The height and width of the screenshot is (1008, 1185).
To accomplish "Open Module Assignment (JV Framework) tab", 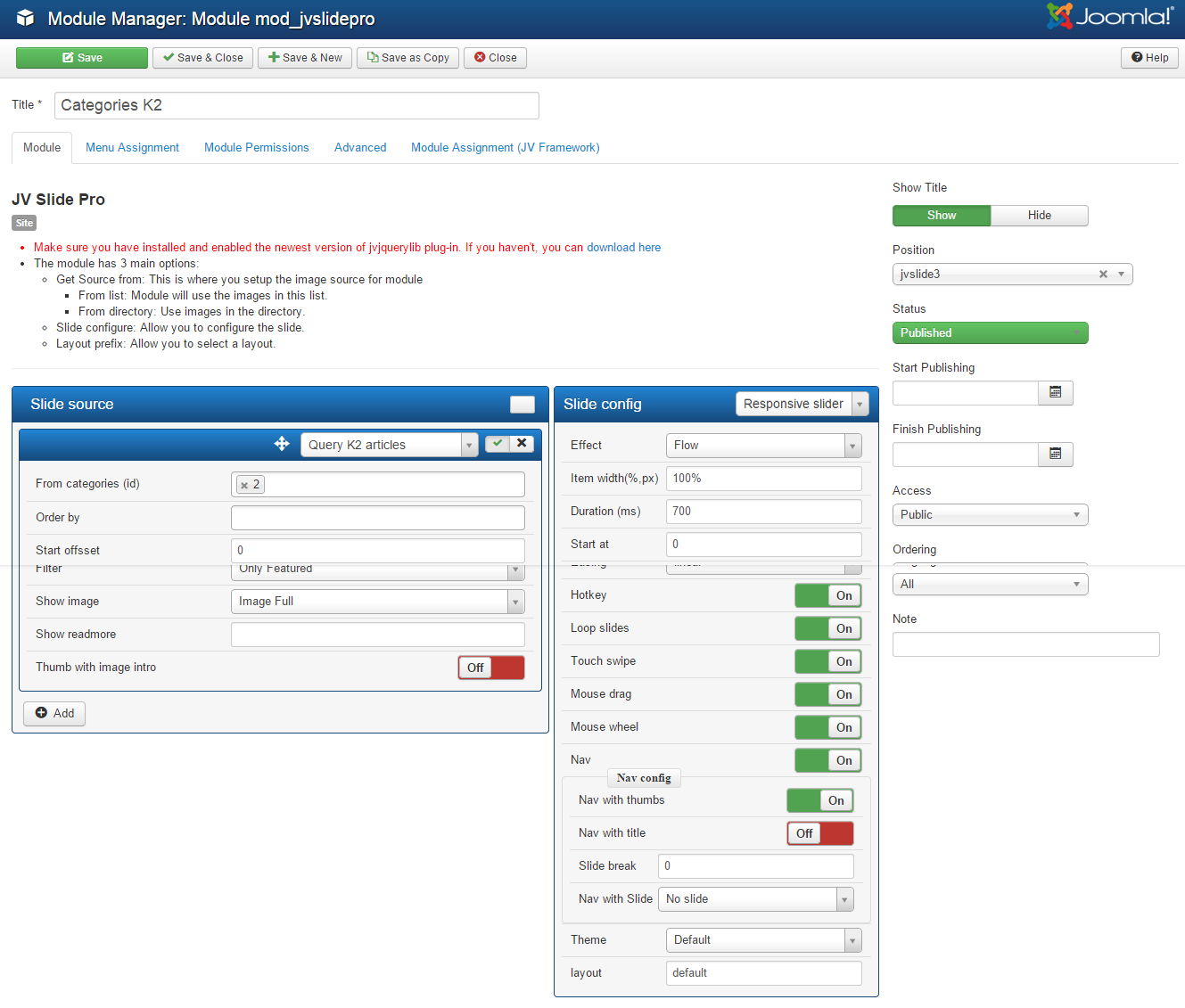I will pos(506,148).
